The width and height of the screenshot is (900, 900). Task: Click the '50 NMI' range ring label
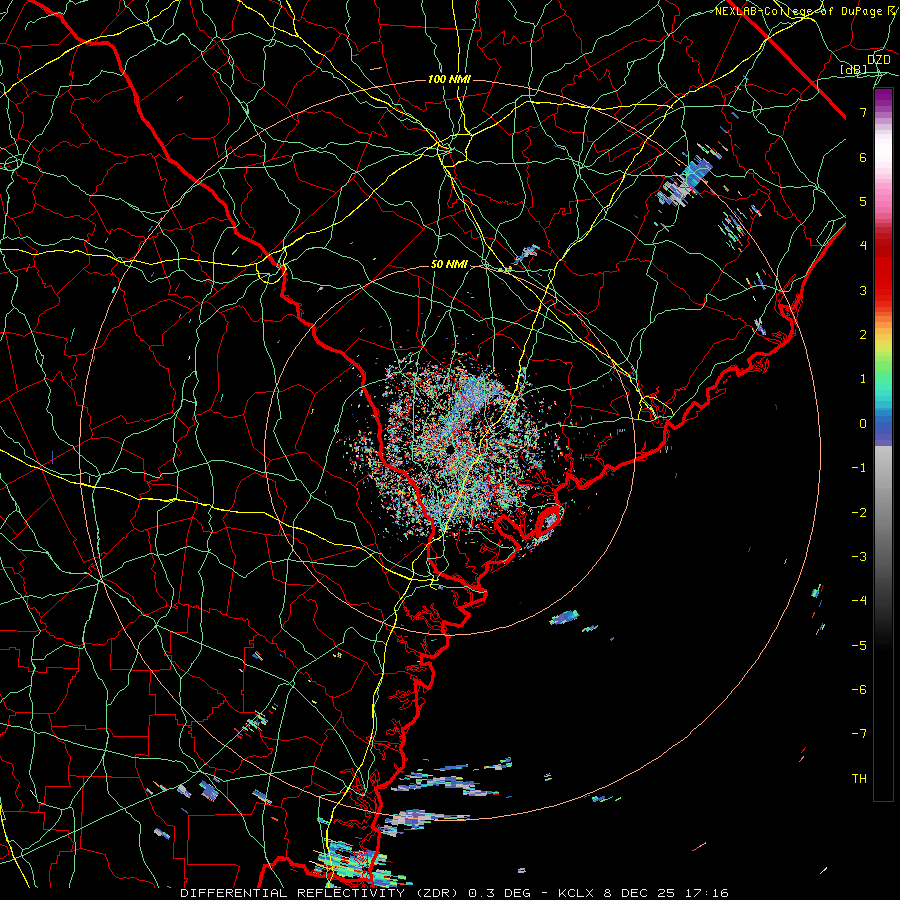pos(449,264)
